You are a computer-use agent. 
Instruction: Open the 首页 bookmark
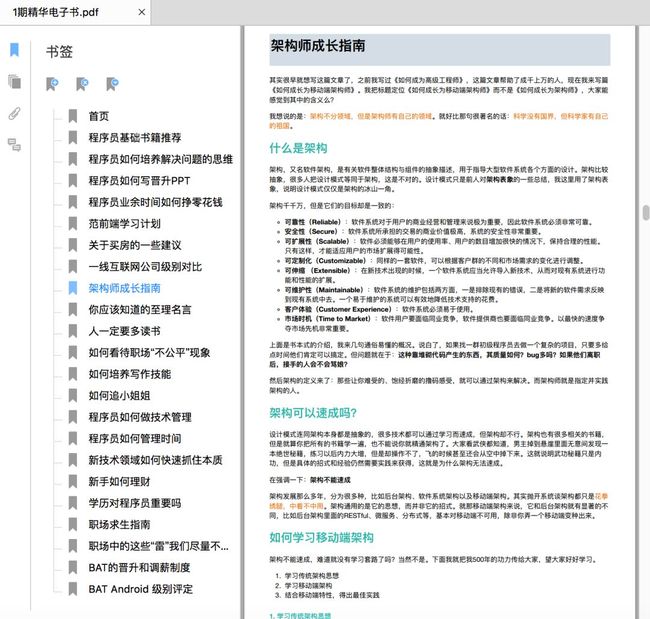coord(99,116)
